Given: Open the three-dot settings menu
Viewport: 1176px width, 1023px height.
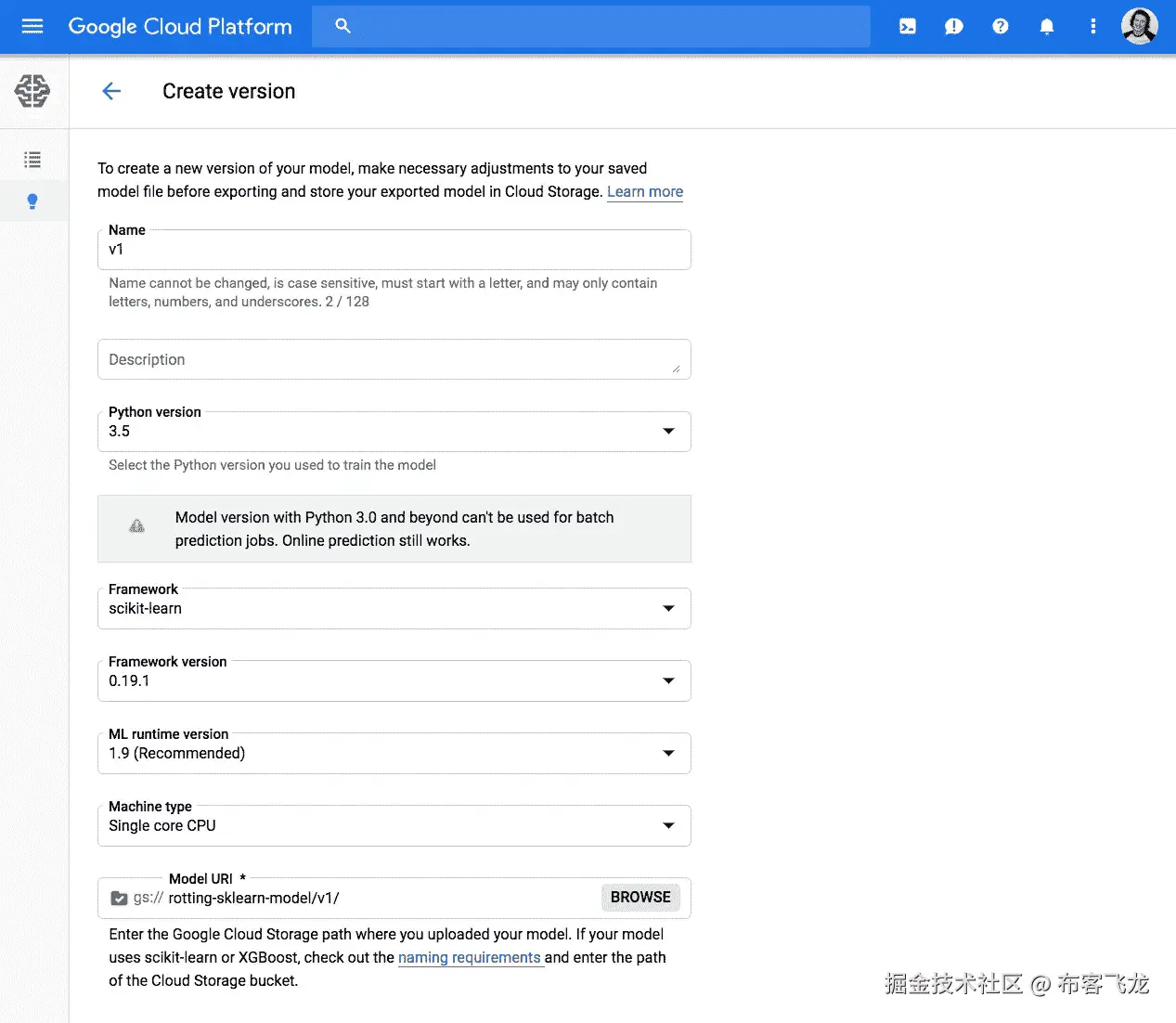Looking at the screenshot, I should [x=1092, y=26].
